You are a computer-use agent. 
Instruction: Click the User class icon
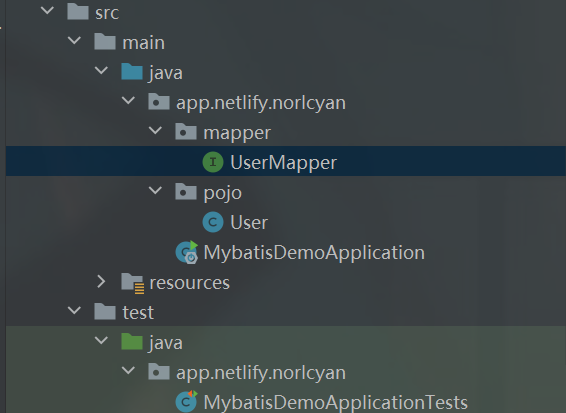pos(213,222)
